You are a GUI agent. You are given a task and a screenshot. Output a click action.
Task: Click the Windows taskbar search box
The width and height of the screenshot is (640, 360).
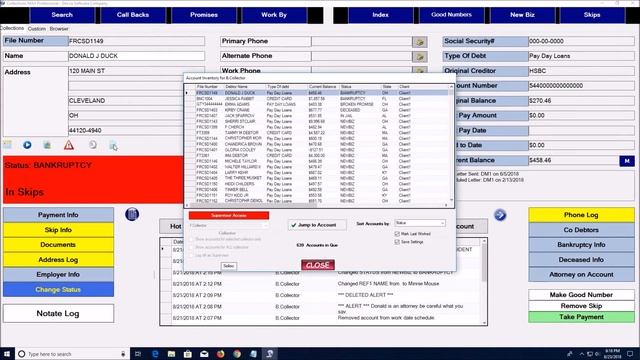[72, 354]
